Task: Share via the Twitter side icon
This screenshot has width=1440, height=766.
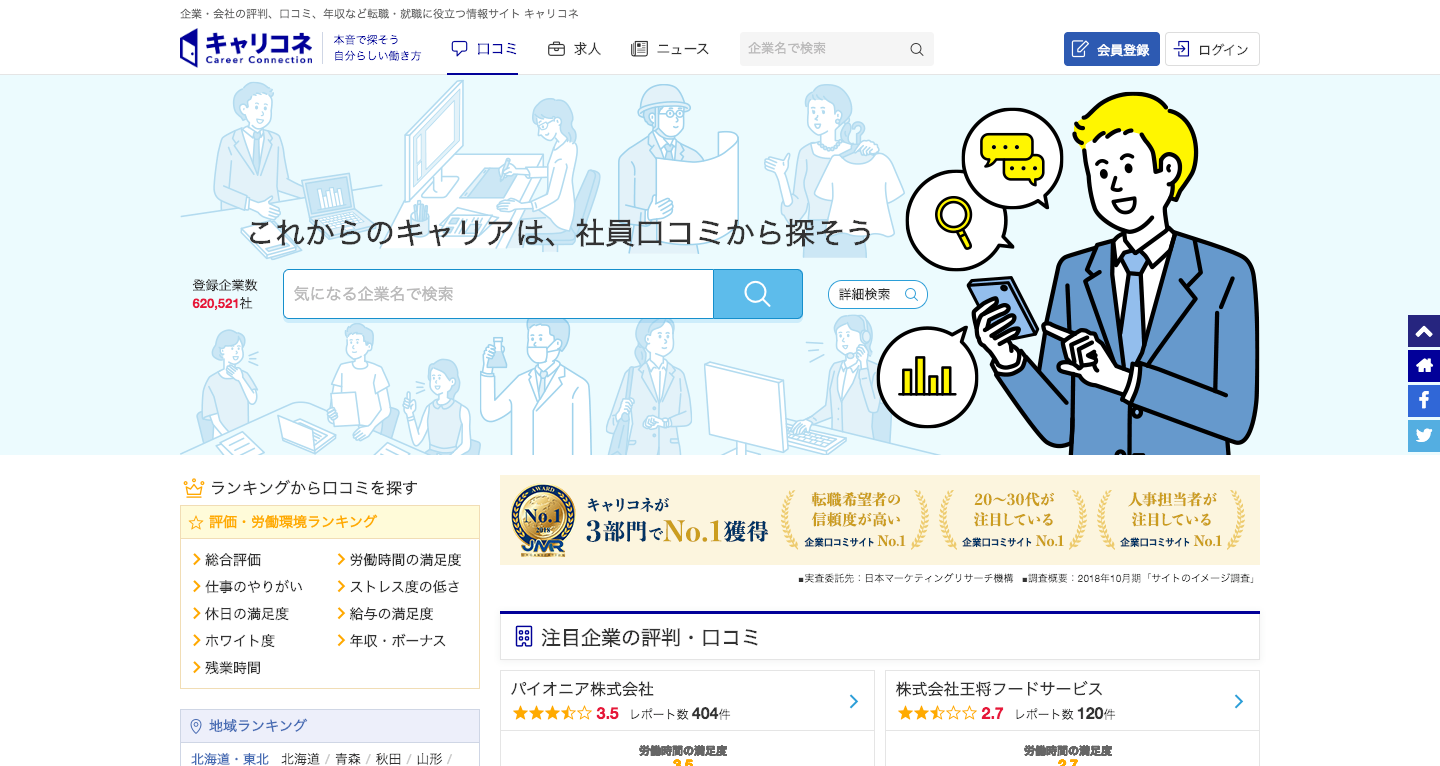Action: coord(1424,436)
